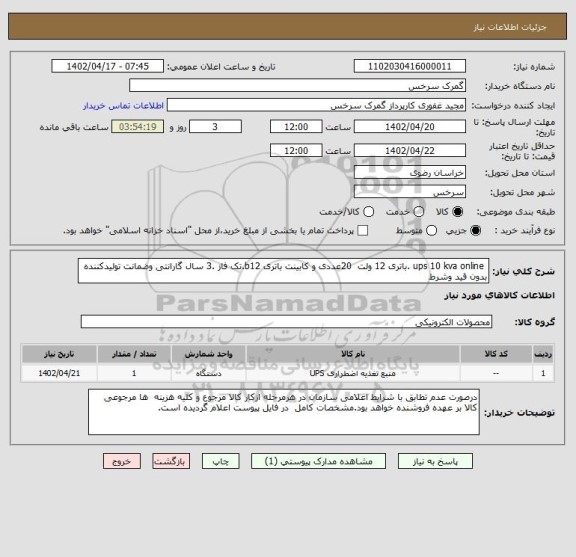Select the خدمت radio button
This screenshot has height=557, width=576.
419,212
